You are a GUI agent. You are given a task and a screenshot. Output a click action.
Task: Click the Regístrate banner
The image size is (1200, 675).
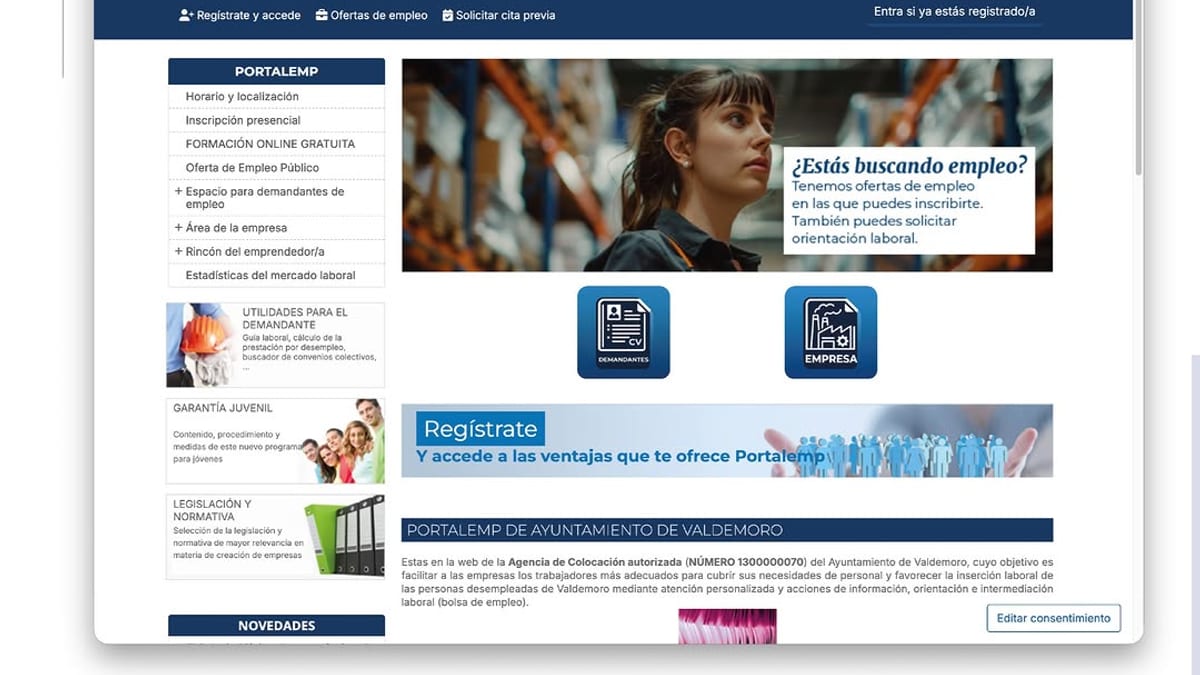pyautogui.click(x=727, y=441)
